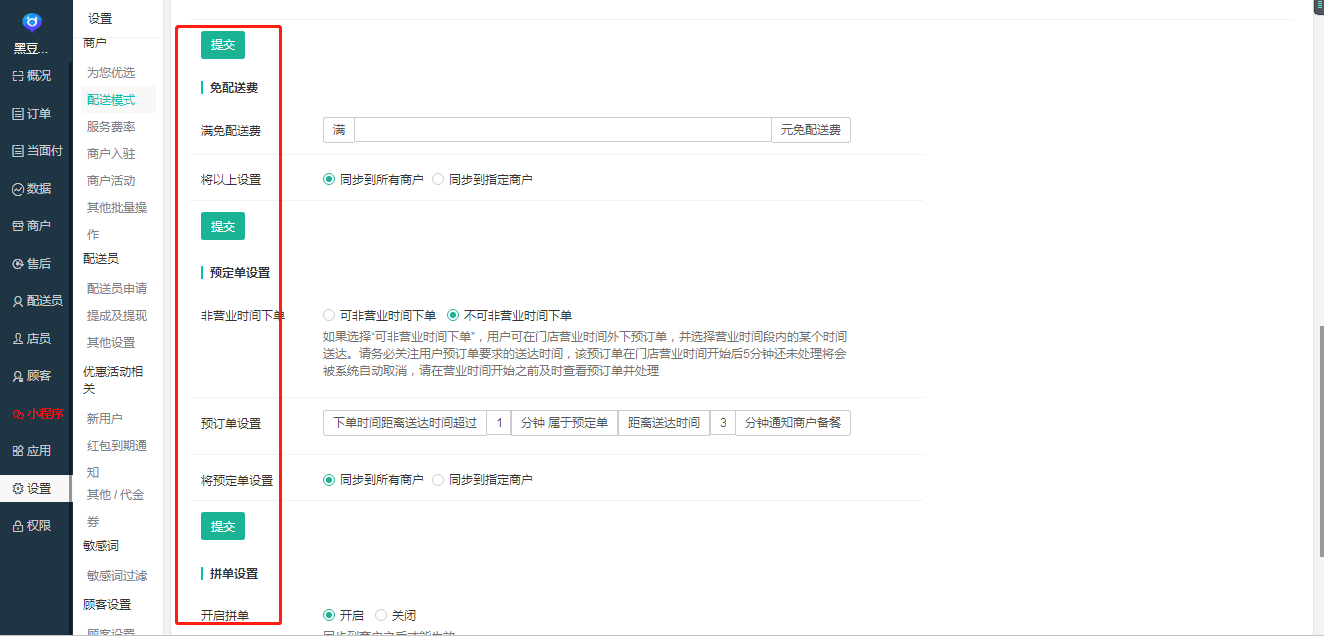Click the 免配送费 section heading
Screen dimensions: 1324x637
coord(234,88)
